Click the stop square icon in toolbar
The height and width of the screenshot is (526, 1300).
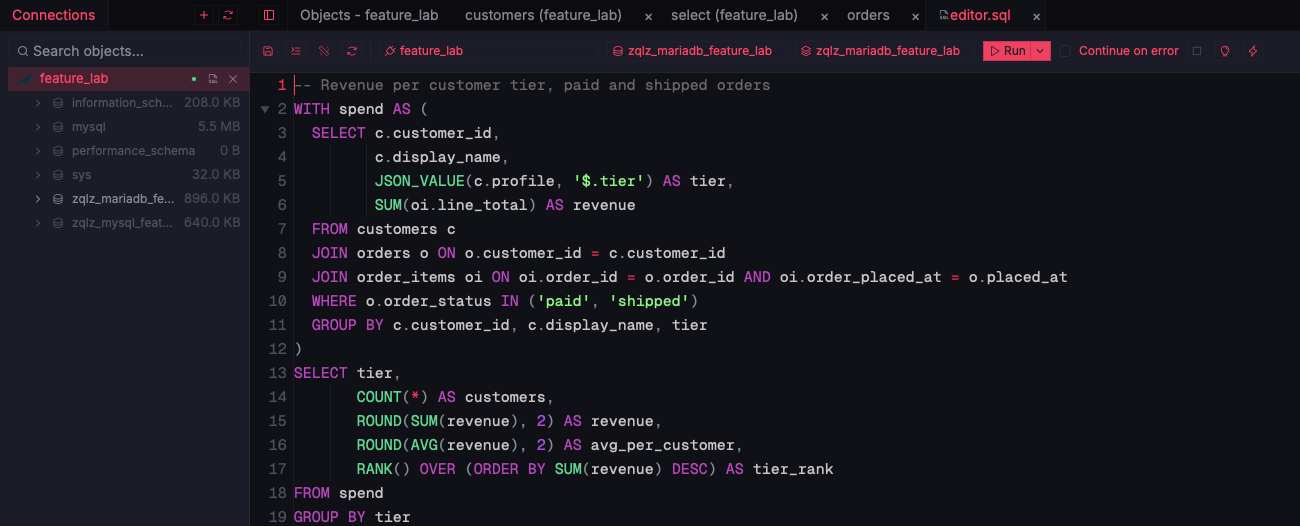1197,51
